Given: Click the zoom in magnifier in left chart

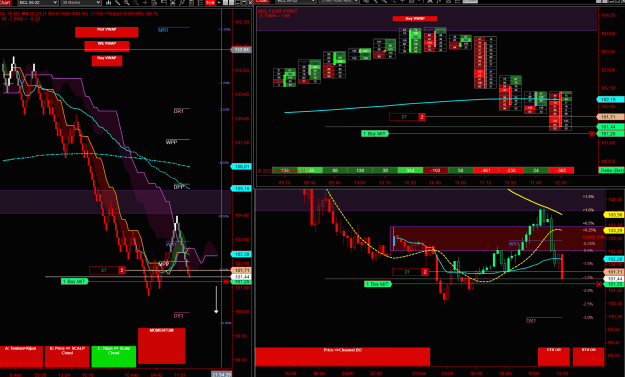Looking at the screenshot, I should click(127, 2).
